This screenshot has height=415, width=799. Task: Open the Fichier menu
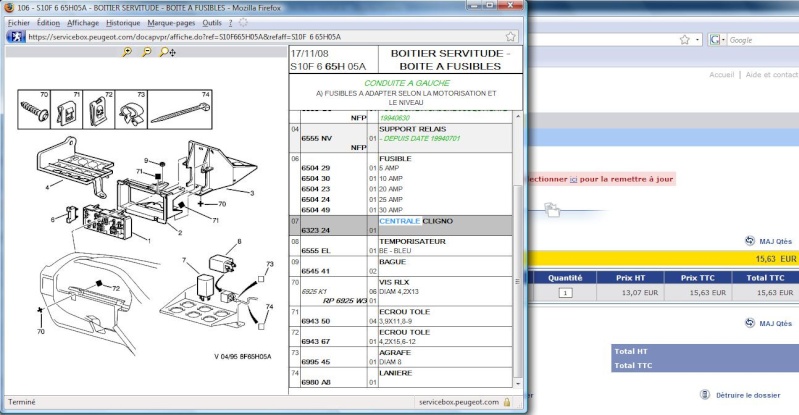point(19,23)
